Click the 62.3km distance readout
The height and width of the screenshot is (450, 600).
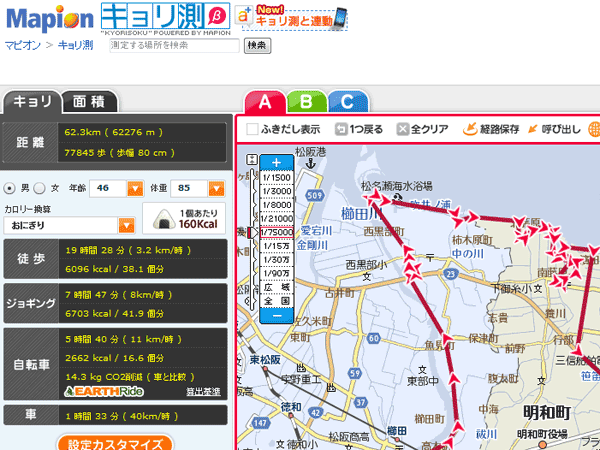[x=113, y=132]
